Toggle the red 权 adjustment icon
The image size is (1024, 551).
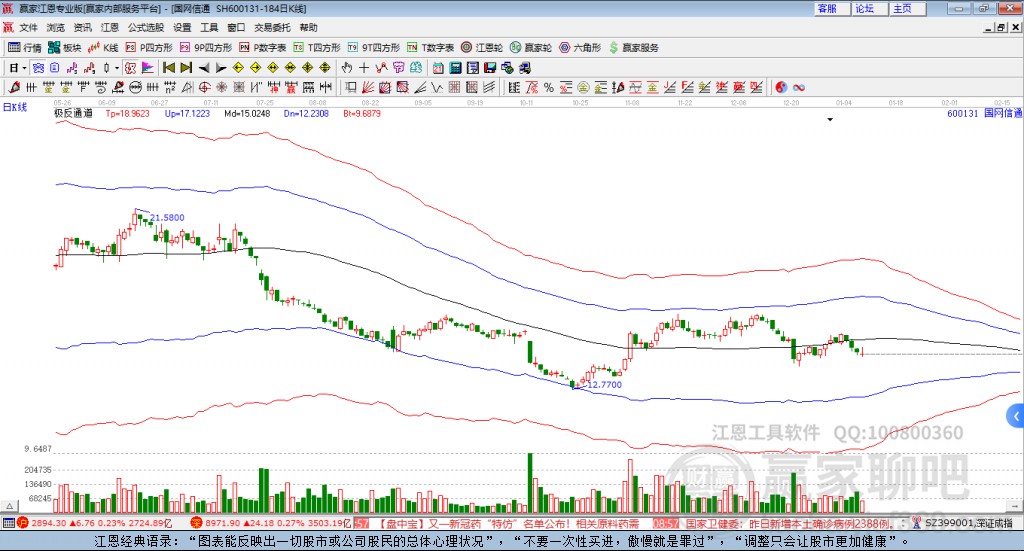click(x=130, y=68)
